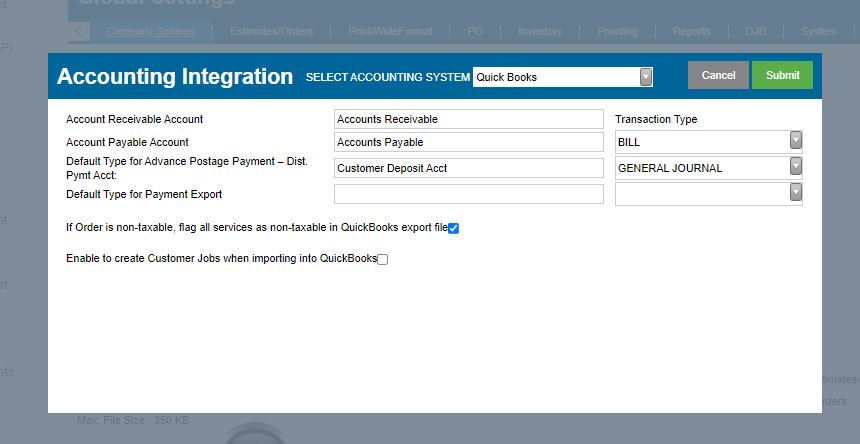860x444 pixels.
Task: Switch to the Reports tab
Action: click(x=692, y=31)
